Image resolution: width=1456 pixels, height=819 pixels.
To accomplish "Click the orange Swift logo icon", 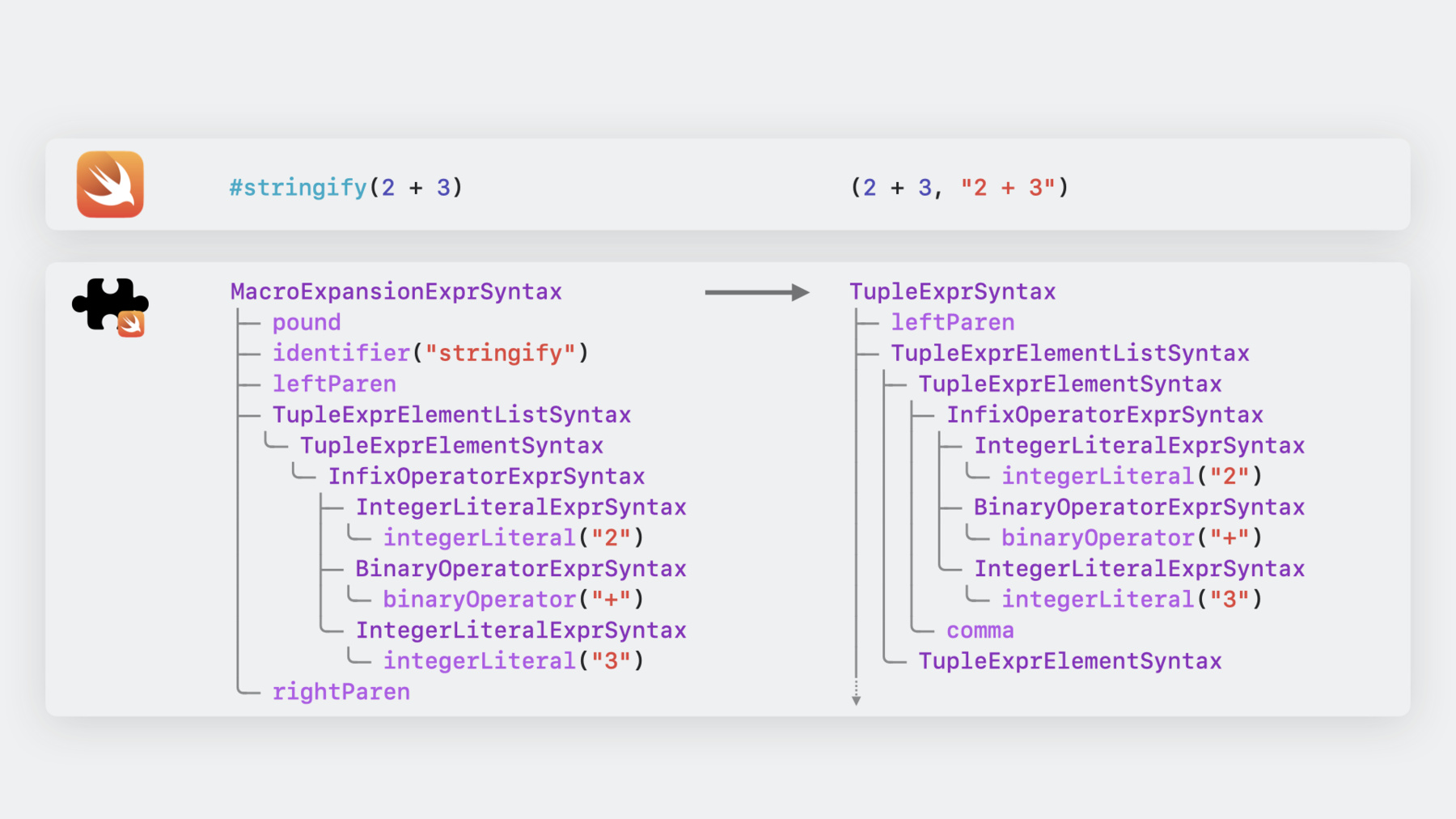I will tap(110, 185).
